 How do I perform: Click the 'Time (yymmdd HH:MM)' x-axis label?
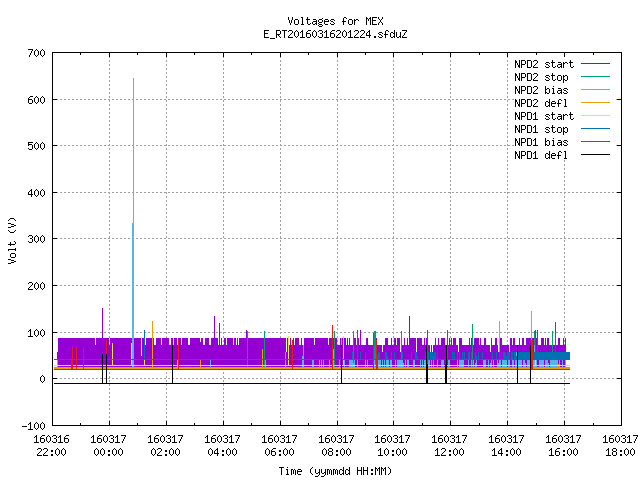(x=336, y=471)
